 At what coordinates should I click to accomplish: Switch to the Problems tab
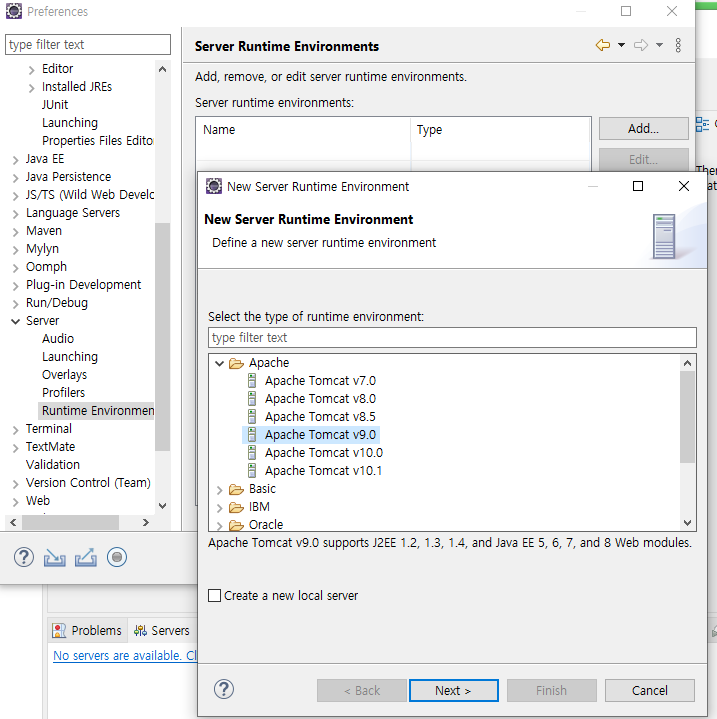pyautogui.click(x=87, y=631)
